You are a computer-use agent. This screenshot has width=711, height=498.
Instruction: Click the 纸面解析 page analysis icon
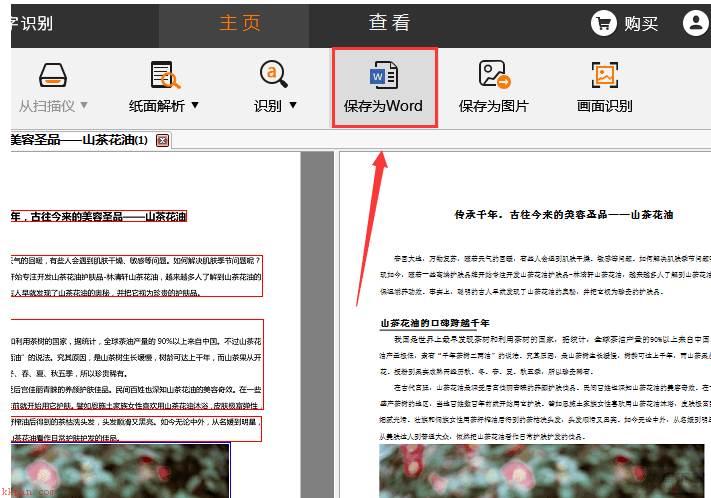[165, 75]
